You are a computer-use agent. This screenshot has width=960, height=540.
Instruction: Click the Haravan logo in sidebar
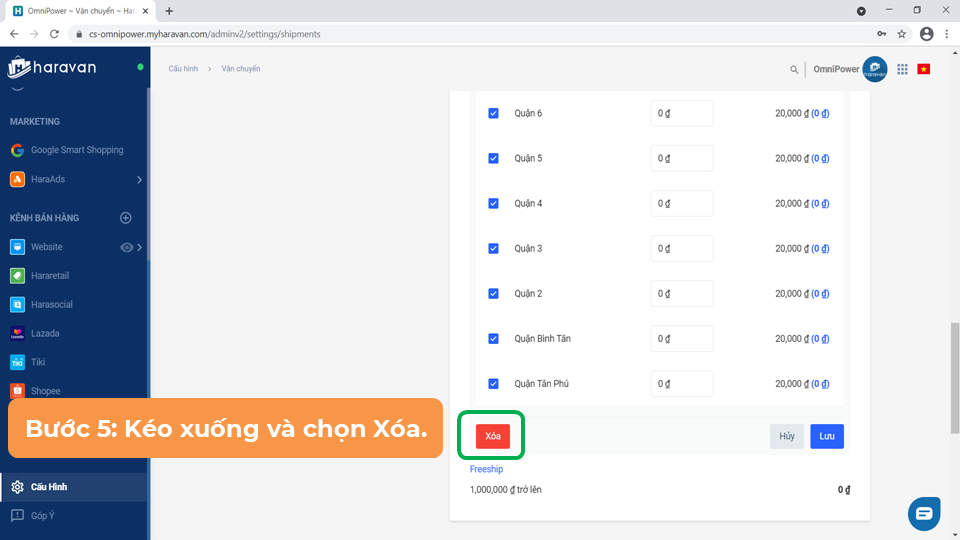52,67
